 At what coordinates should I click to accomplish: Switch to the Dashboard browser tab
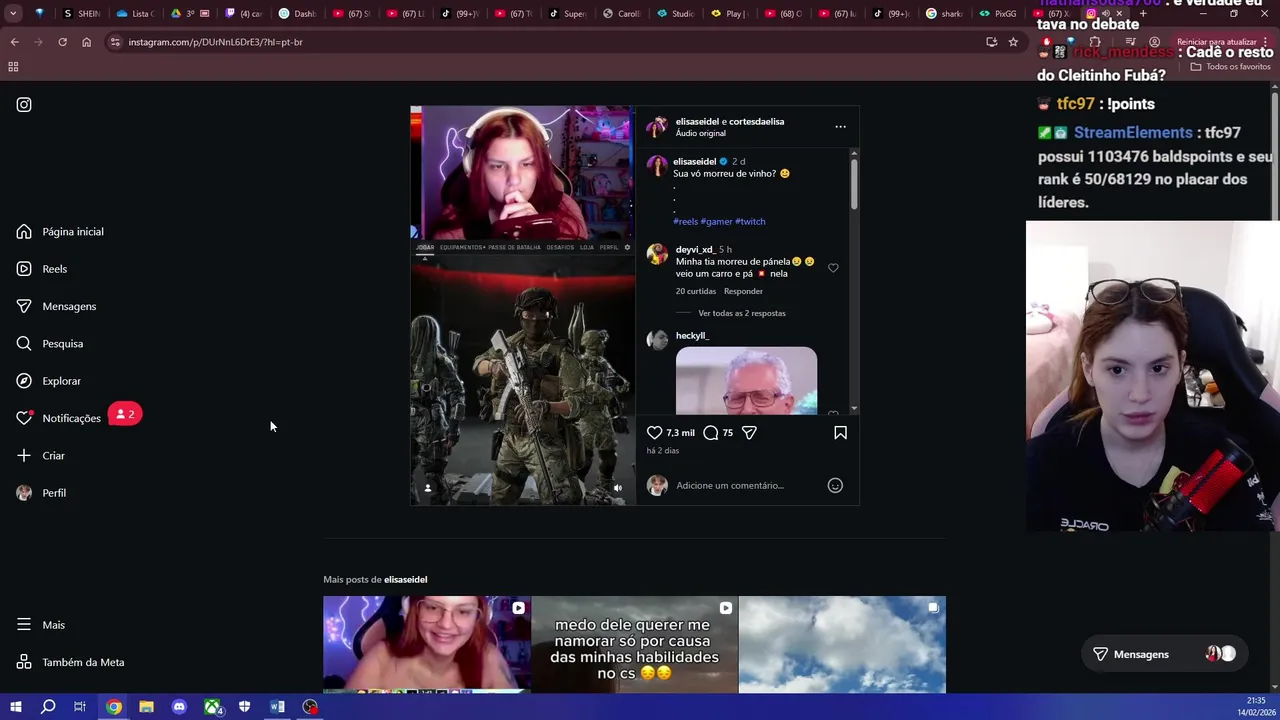[x=297, y=14]
